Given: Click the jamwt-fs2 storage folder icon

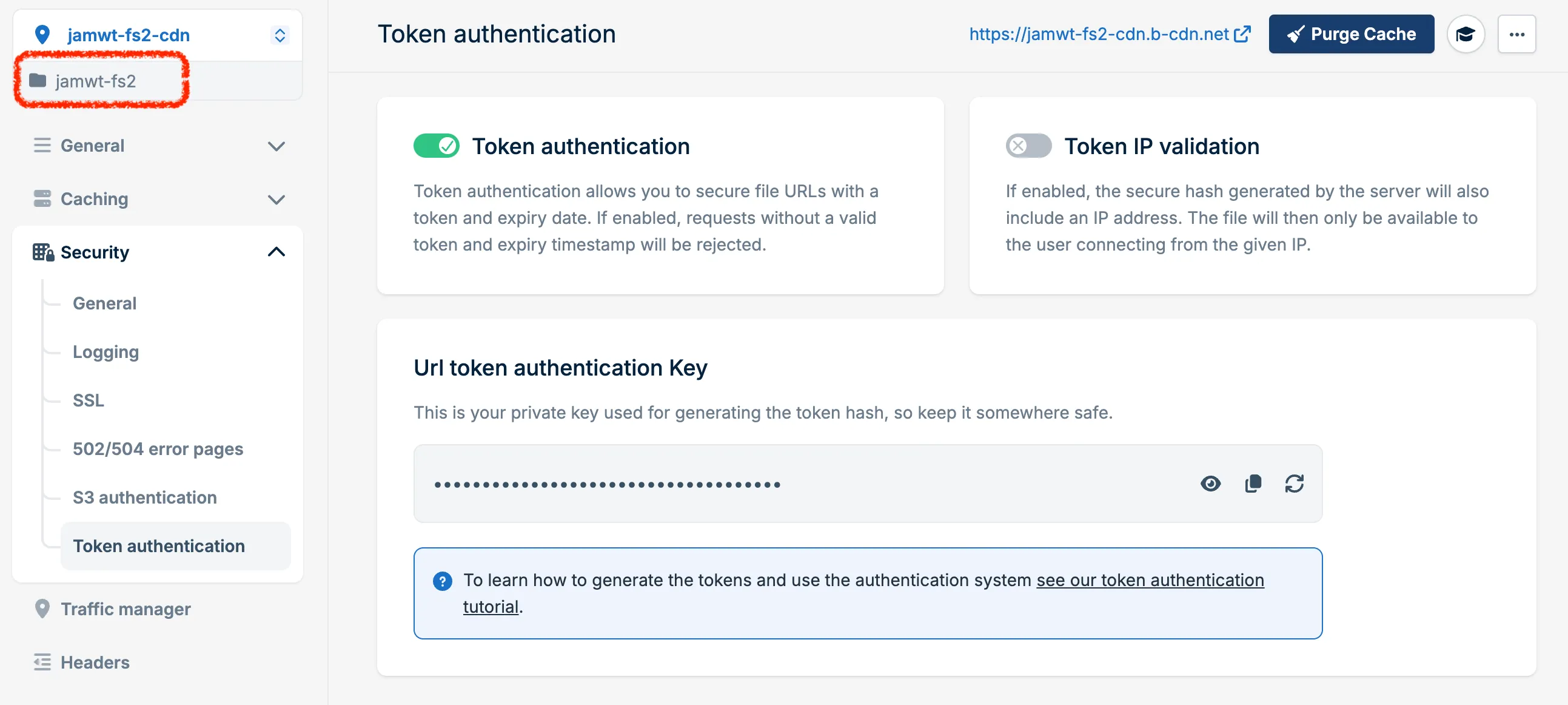Looking at the screenshot, I should [38, 80].
